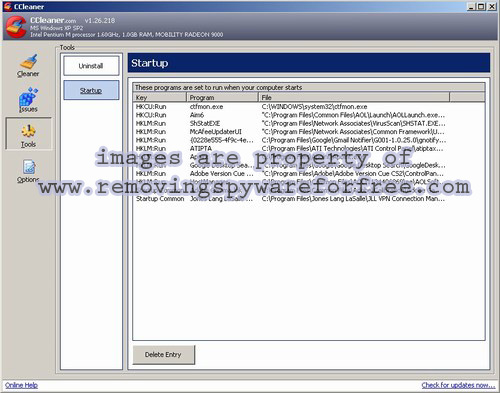Viewport: 500px width, 393px height.
Task: Open the Online Help link
Action: pos(21,385)
